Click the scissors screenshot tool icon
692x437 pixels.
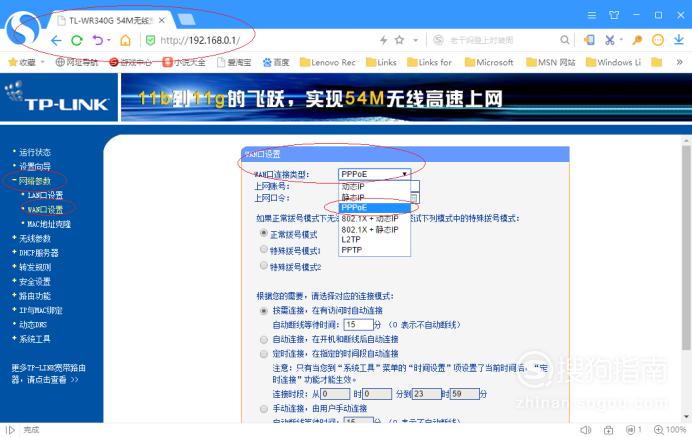point(609,40)
